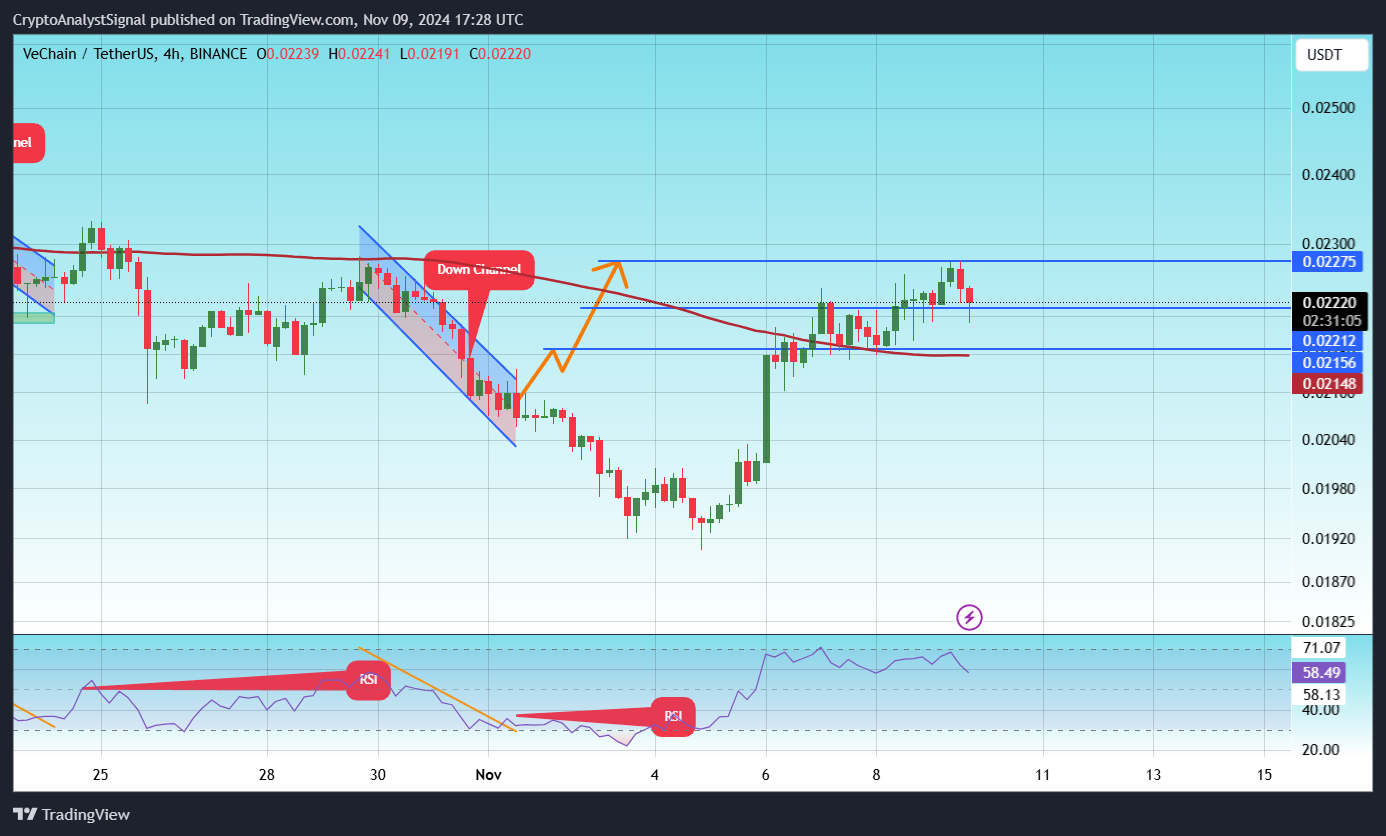The height and width of the screenshot is (836, 1386).
Task: Click the close price C0.02220 value
Action: point(500,54)
